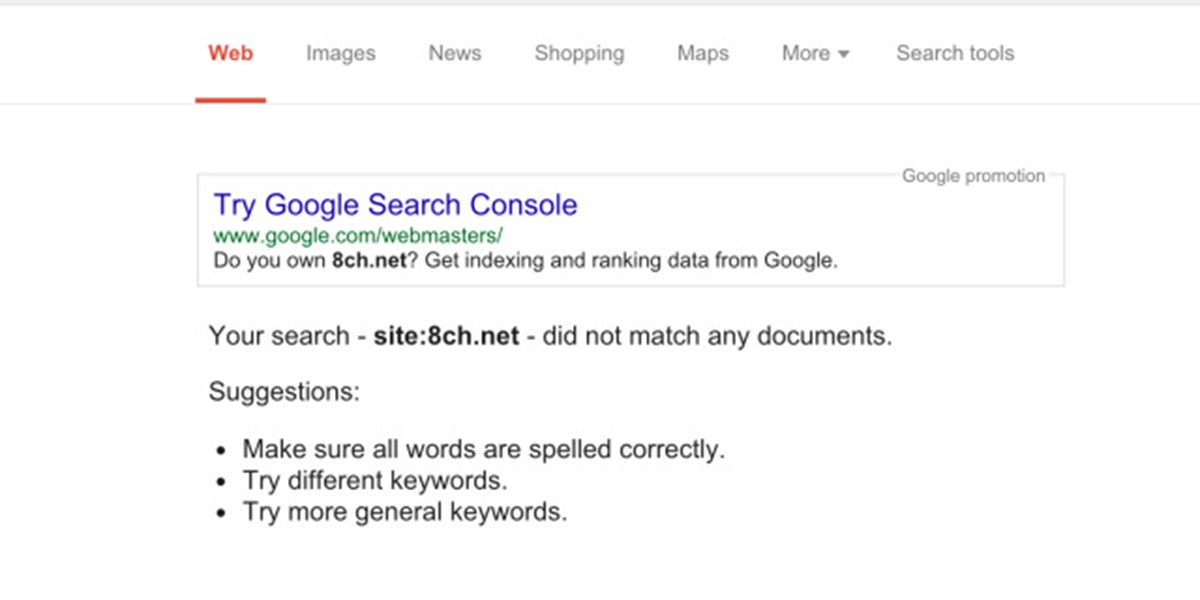The image size is (1200, 600).
Task: Click 'did not match any documents' text
Action: (x=716, y=336)
